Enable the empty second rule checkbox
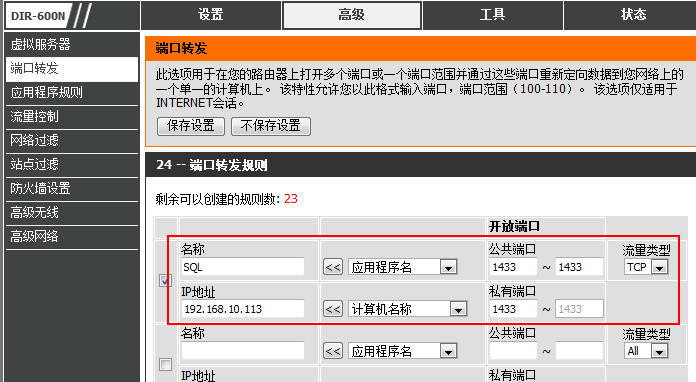696x382 pixels. point(165,365)
